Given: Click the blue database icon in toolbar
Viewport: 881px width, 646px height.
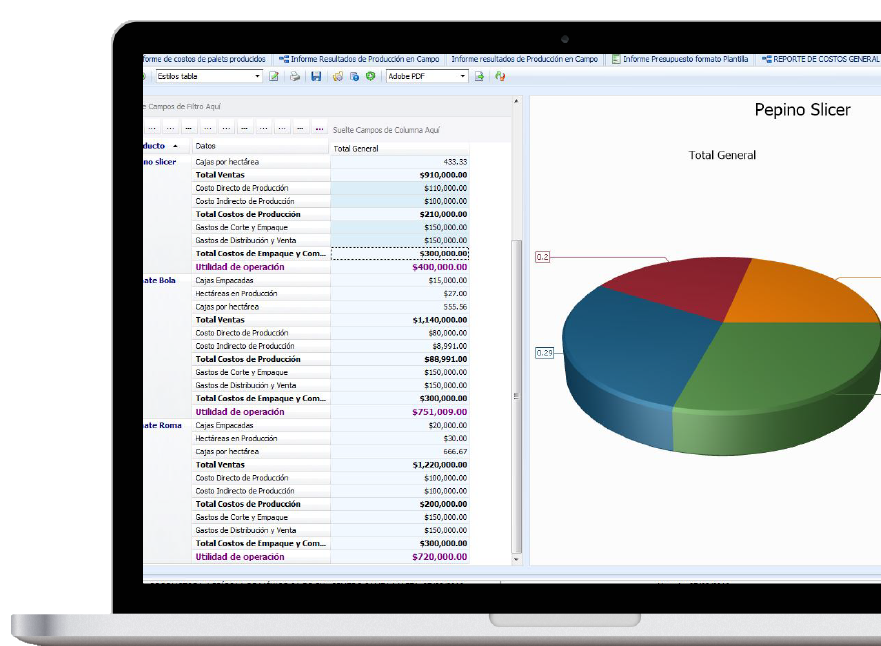Looking at the screenshot, I should (x=354, y=76).
